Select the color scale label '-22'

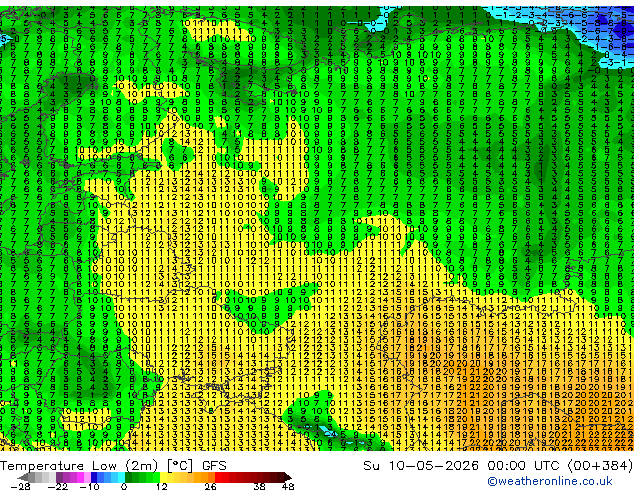click(58, 486)
